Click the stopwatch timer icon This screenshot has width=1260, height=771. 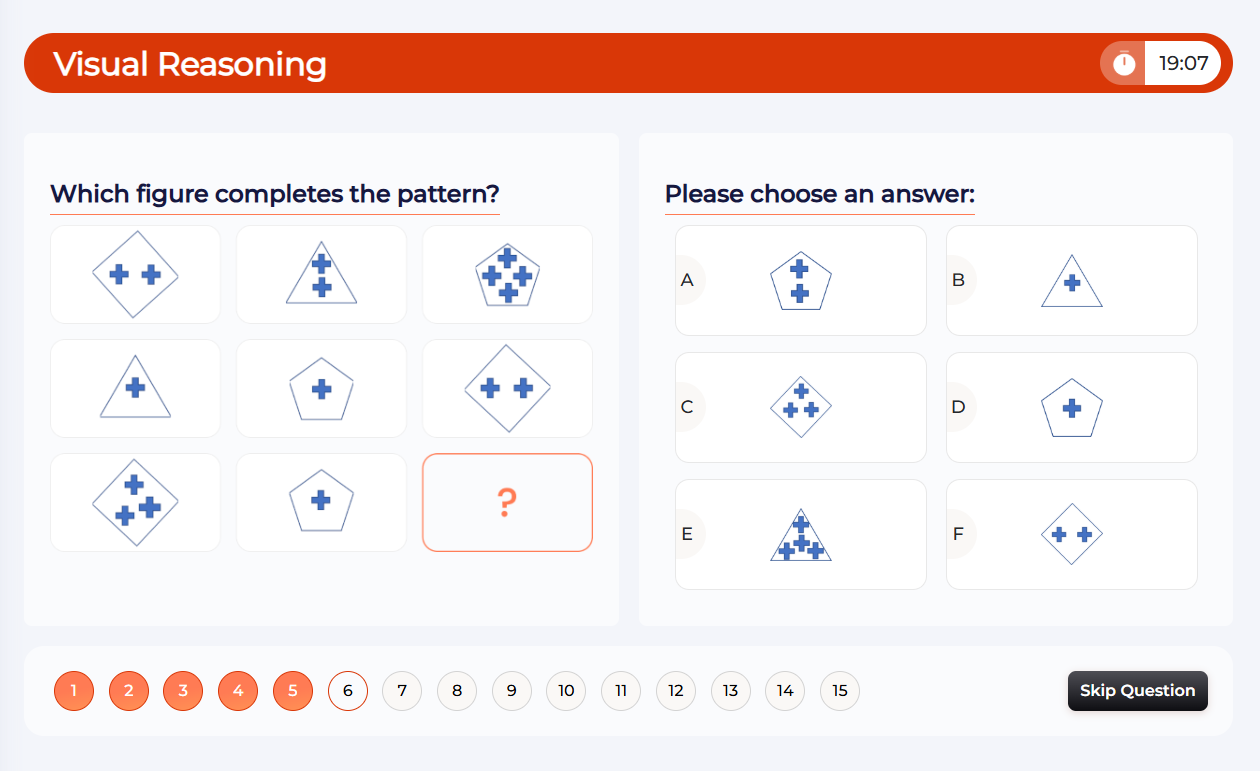[1125, 64]
